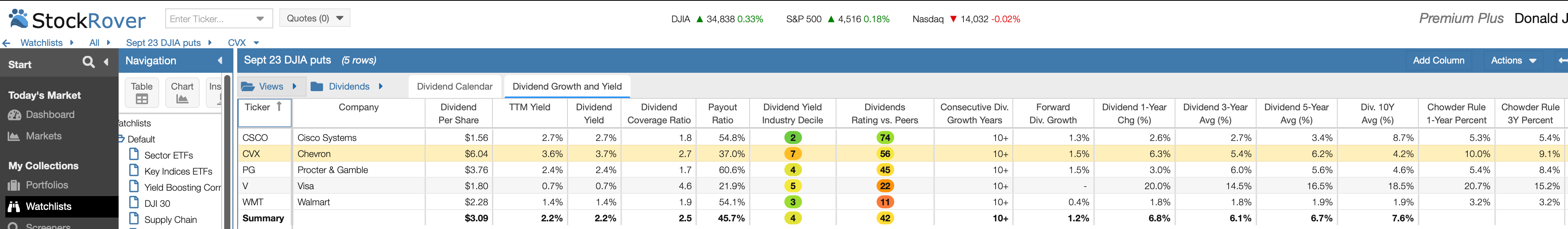The image size is (1568, 229).
Task: Click Watchlists breadcrumb link
Action: click(x=41, y=43)
